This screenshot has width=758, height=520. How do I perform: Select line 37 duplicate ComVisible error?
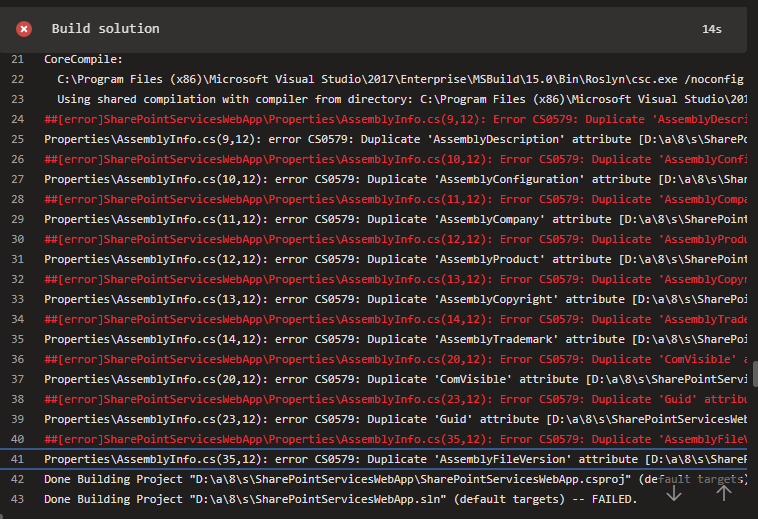click(373, 379)
